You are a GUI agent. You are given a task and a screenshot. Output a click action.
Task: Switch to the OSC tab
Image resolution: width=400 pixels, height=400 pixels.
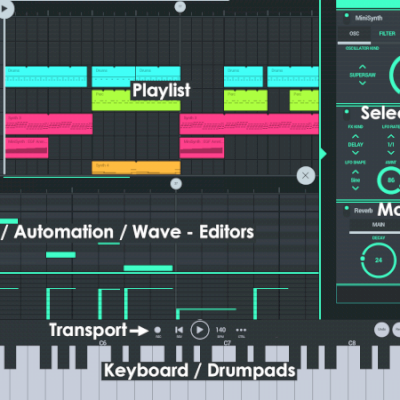tap(354, 34)
